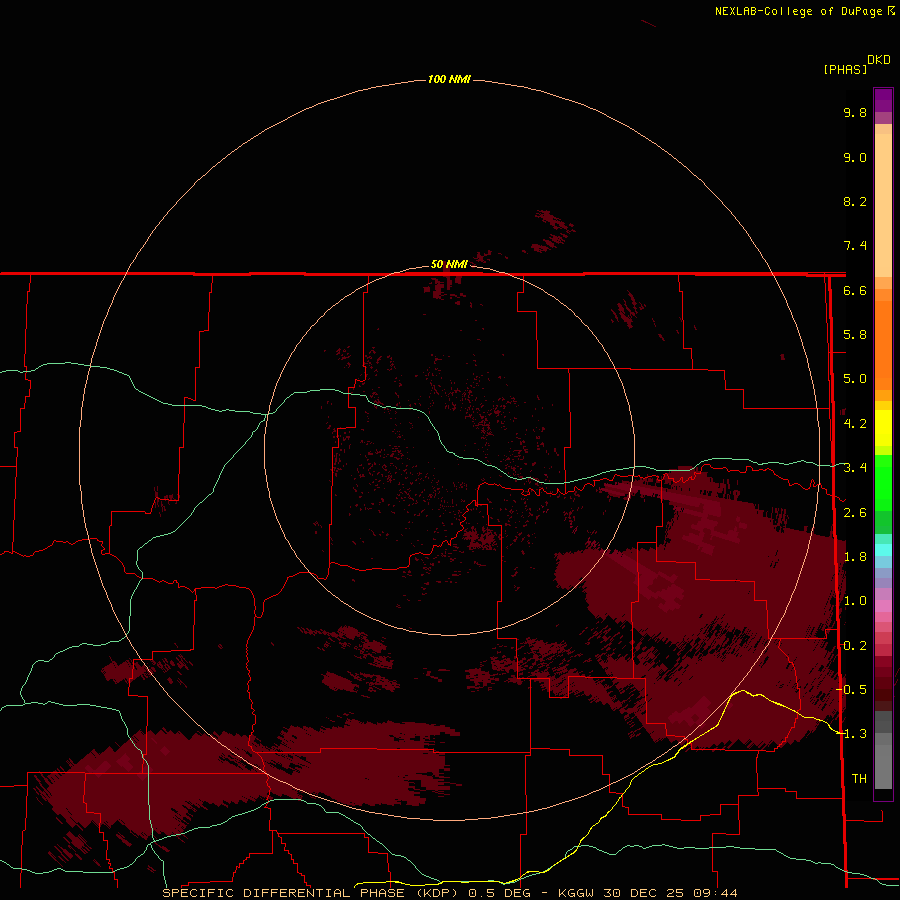
Task: Click the 4.2 legend value
Action: [x=855, y=424]
